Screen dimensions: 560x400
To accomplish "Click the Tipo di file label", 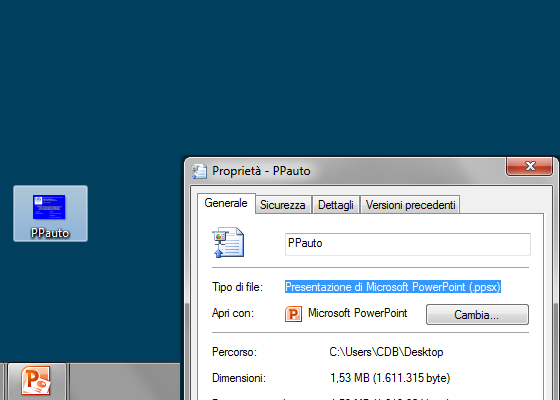I will click(x=238, y=287).
